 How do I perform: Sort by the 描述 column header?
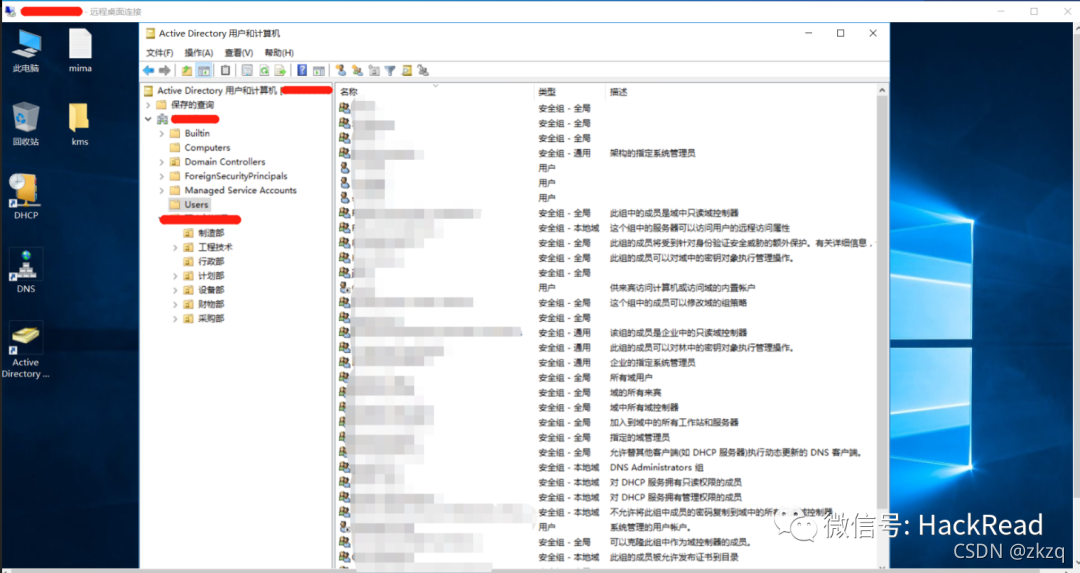tap(741, 92)
